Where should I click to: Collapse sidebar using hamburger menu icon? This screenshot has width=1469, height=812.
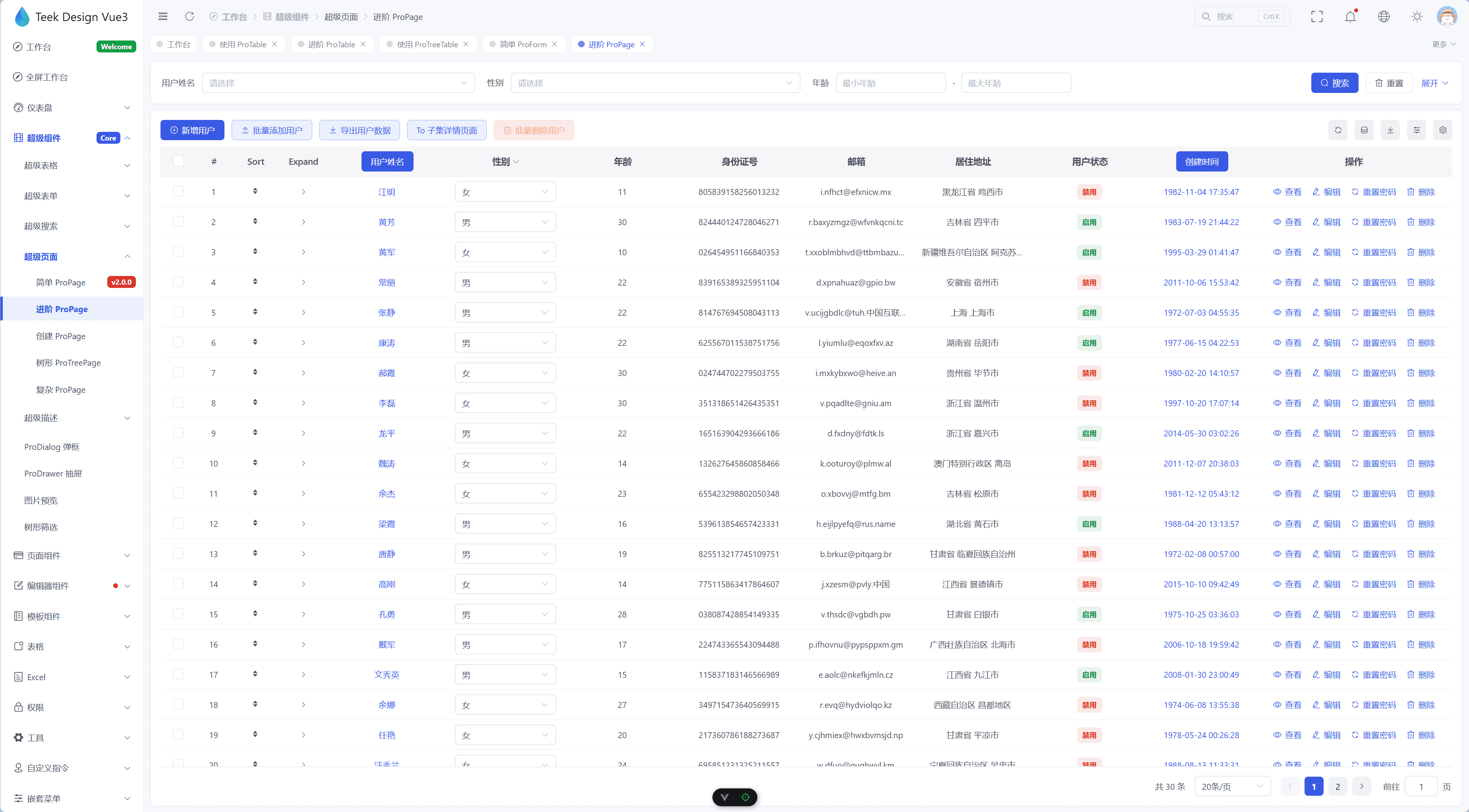163,17
